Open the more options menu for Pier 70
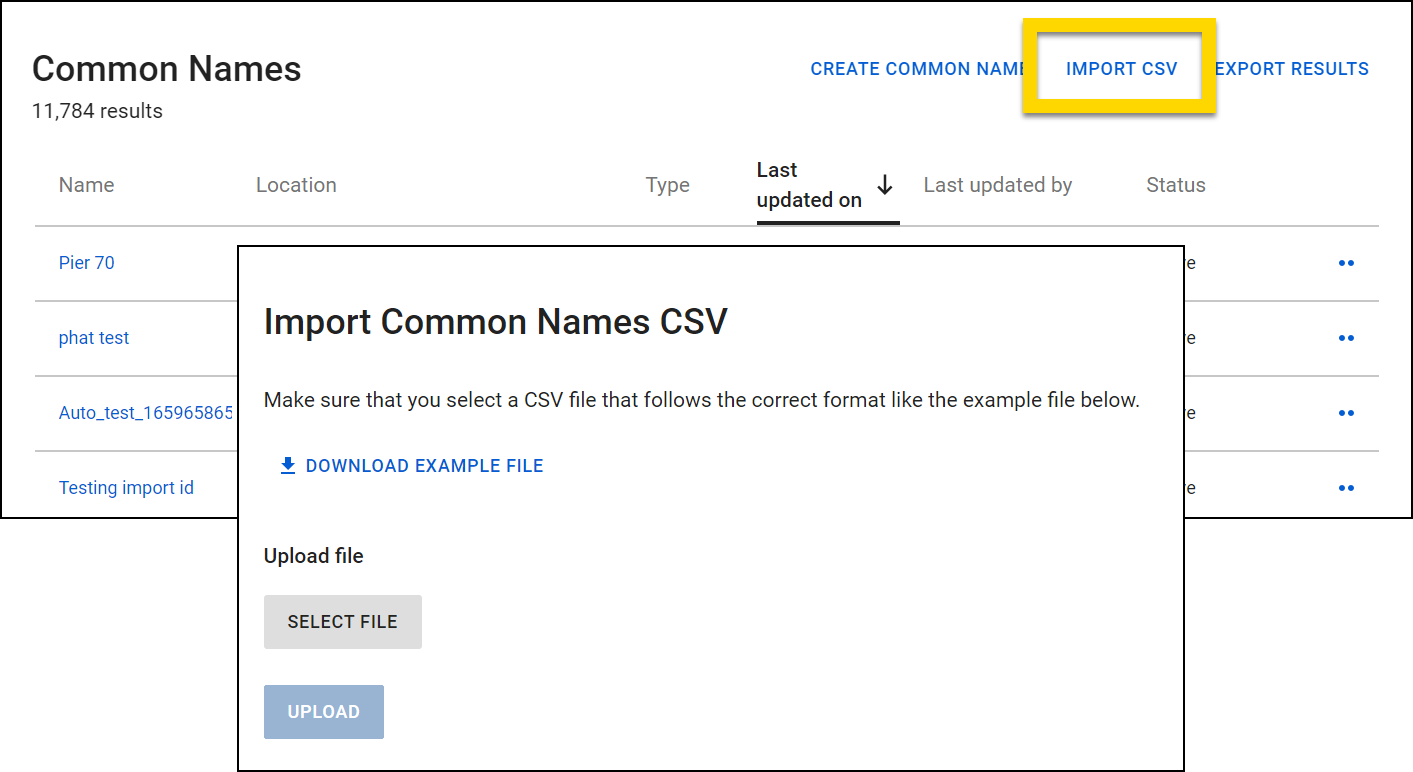This screenshot has height=772, width=1413. pos(1346,262)
